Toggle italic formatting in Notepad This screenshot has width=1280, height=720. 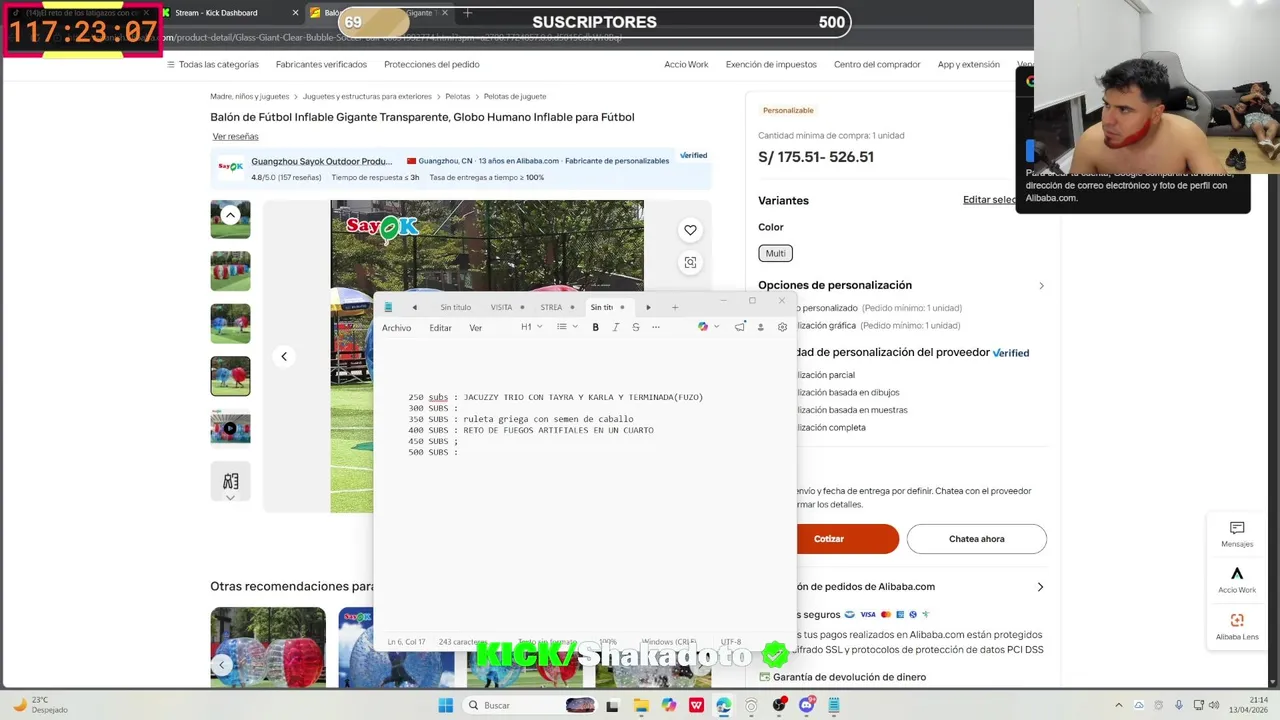pyautogui.click(x=615, y=327)
